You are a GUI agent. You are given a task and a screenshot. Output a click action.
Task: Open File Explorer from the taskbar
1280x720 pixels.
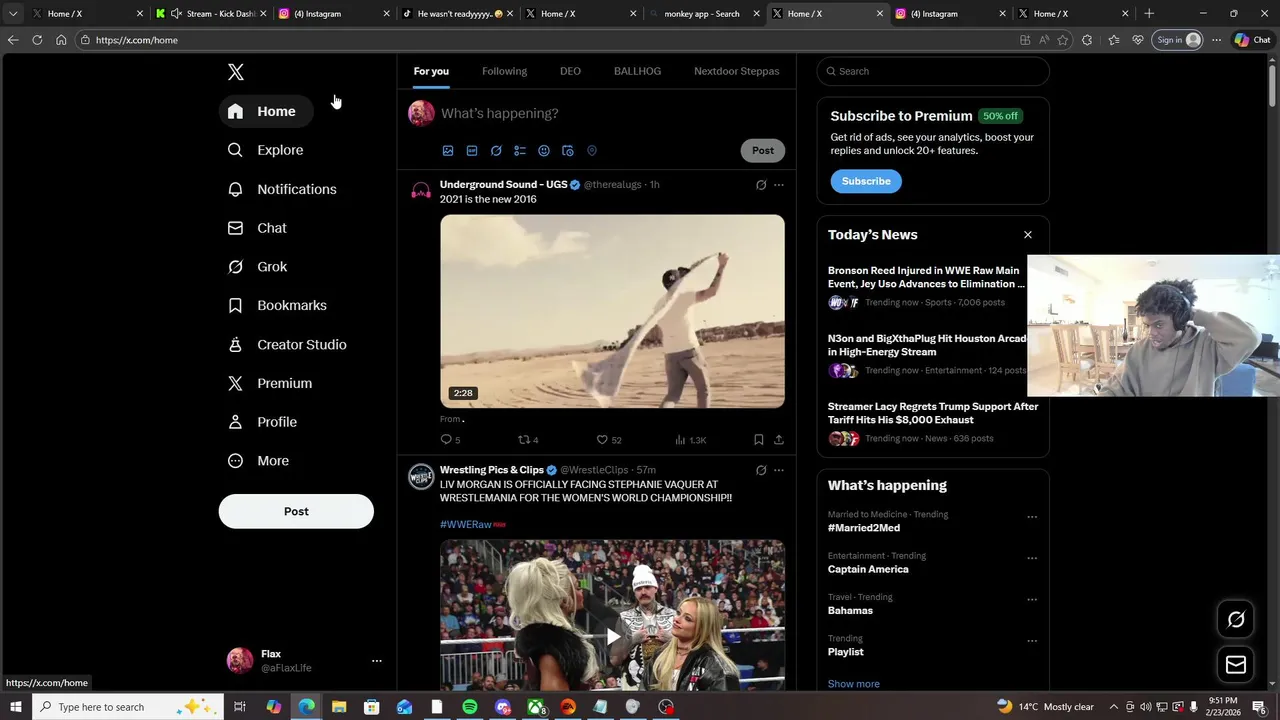[x=339, y=707]
